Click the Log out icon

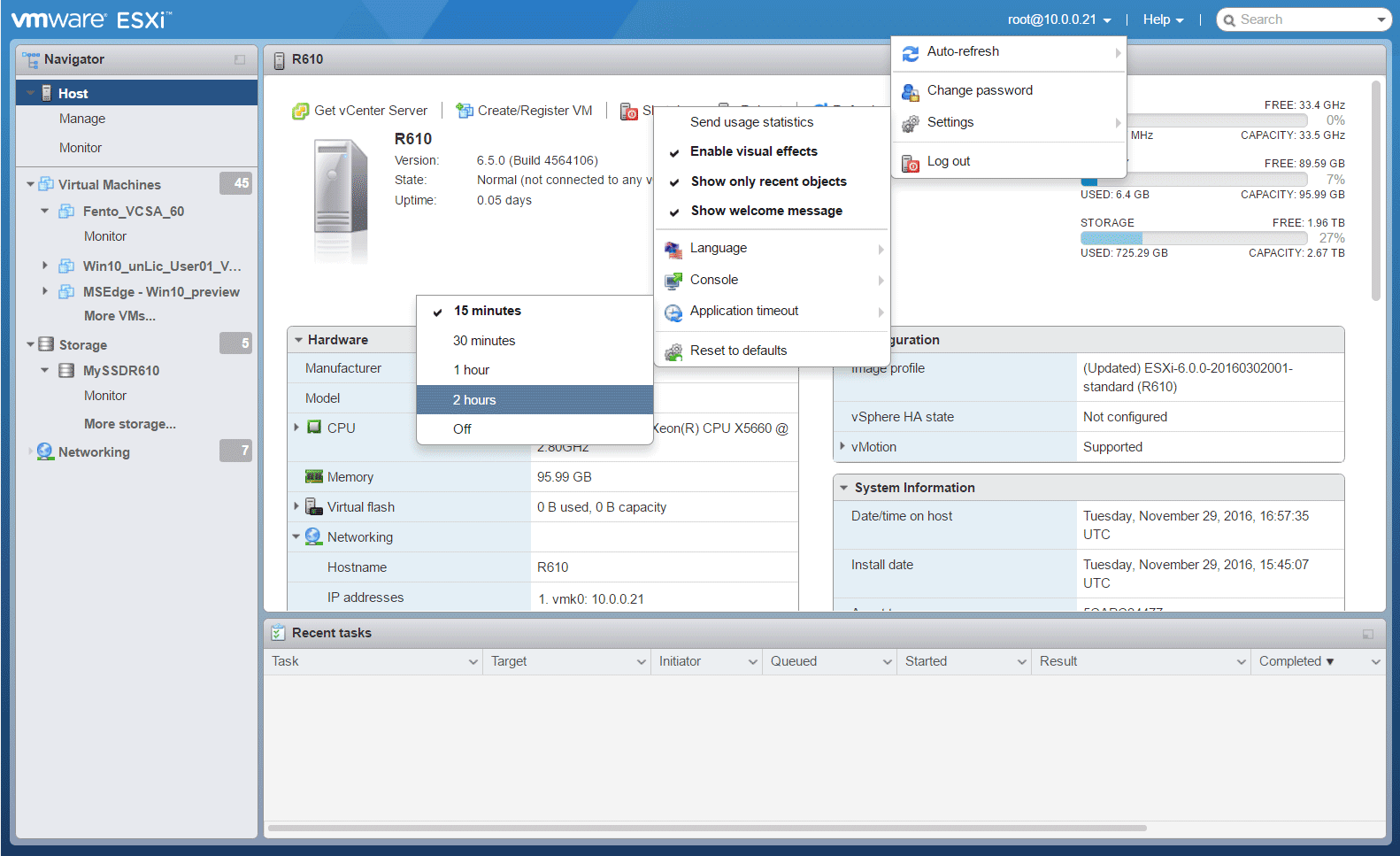(911, 162)
